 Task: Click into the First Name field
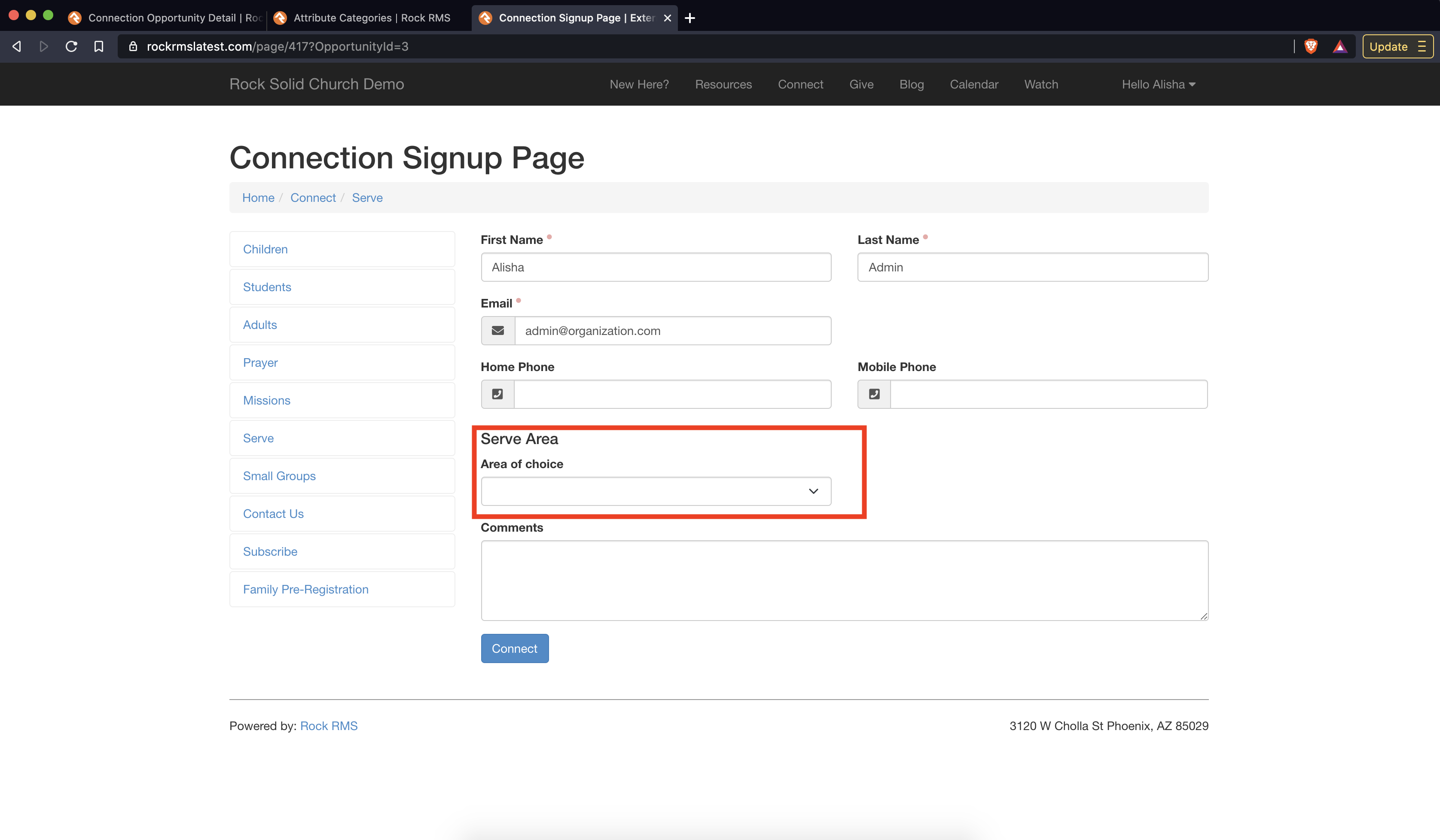click(x=656, y=267)
